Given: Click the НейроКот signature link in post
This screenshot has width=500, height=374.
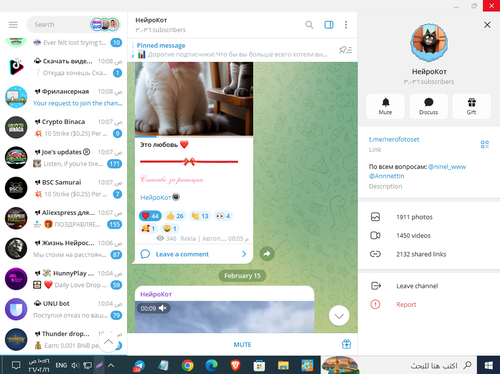Looking at the screenshot, I should click(x=156, y=198).
